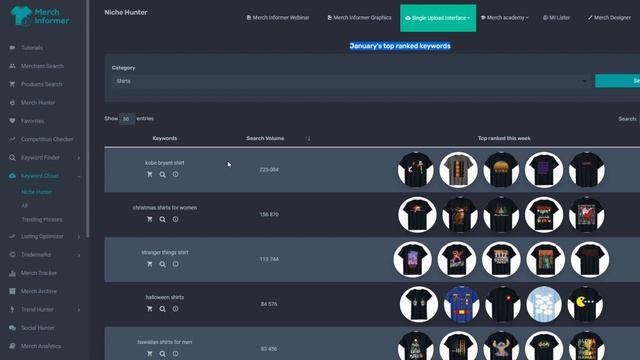Screen dimensions: 640x360
Task: Sort by the Keywords column header
Action: point(165,138)
